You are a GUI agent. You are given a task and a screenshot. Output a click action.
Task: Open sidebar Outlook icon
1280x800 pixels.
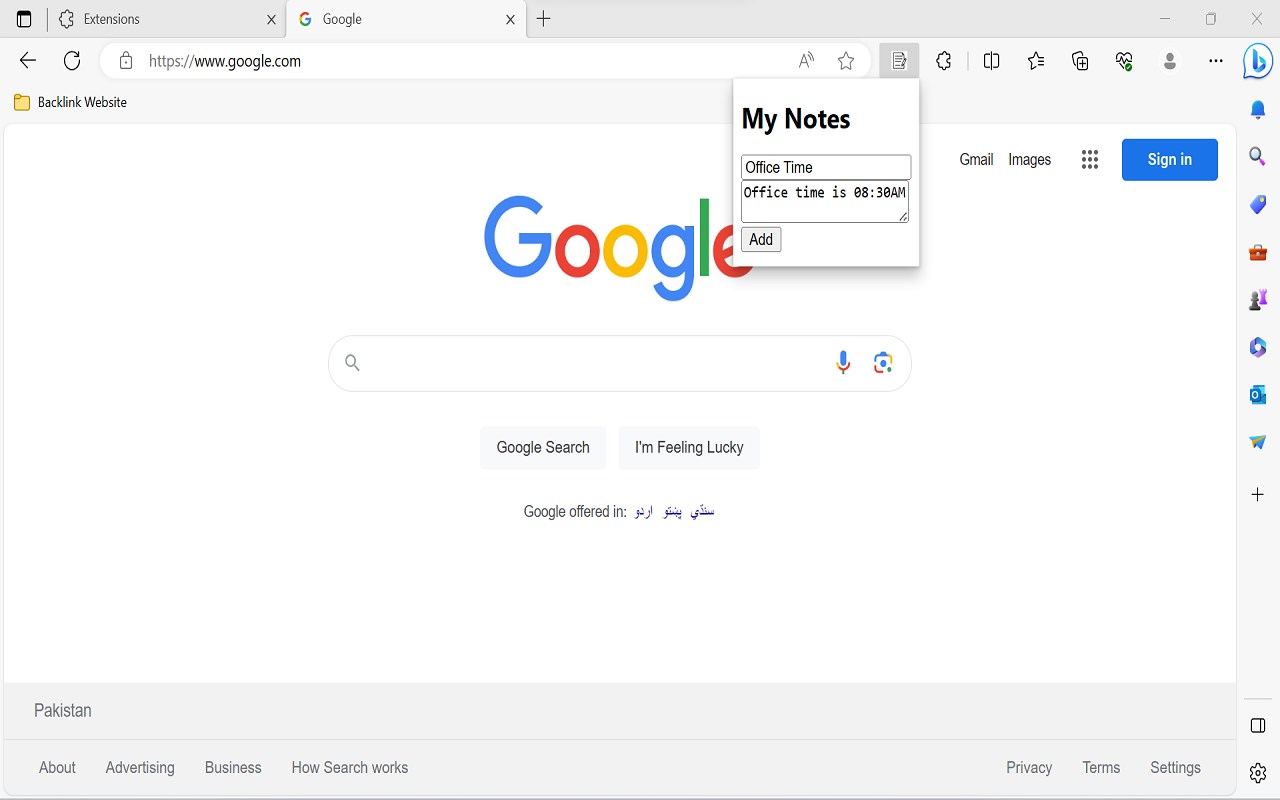1258,394
